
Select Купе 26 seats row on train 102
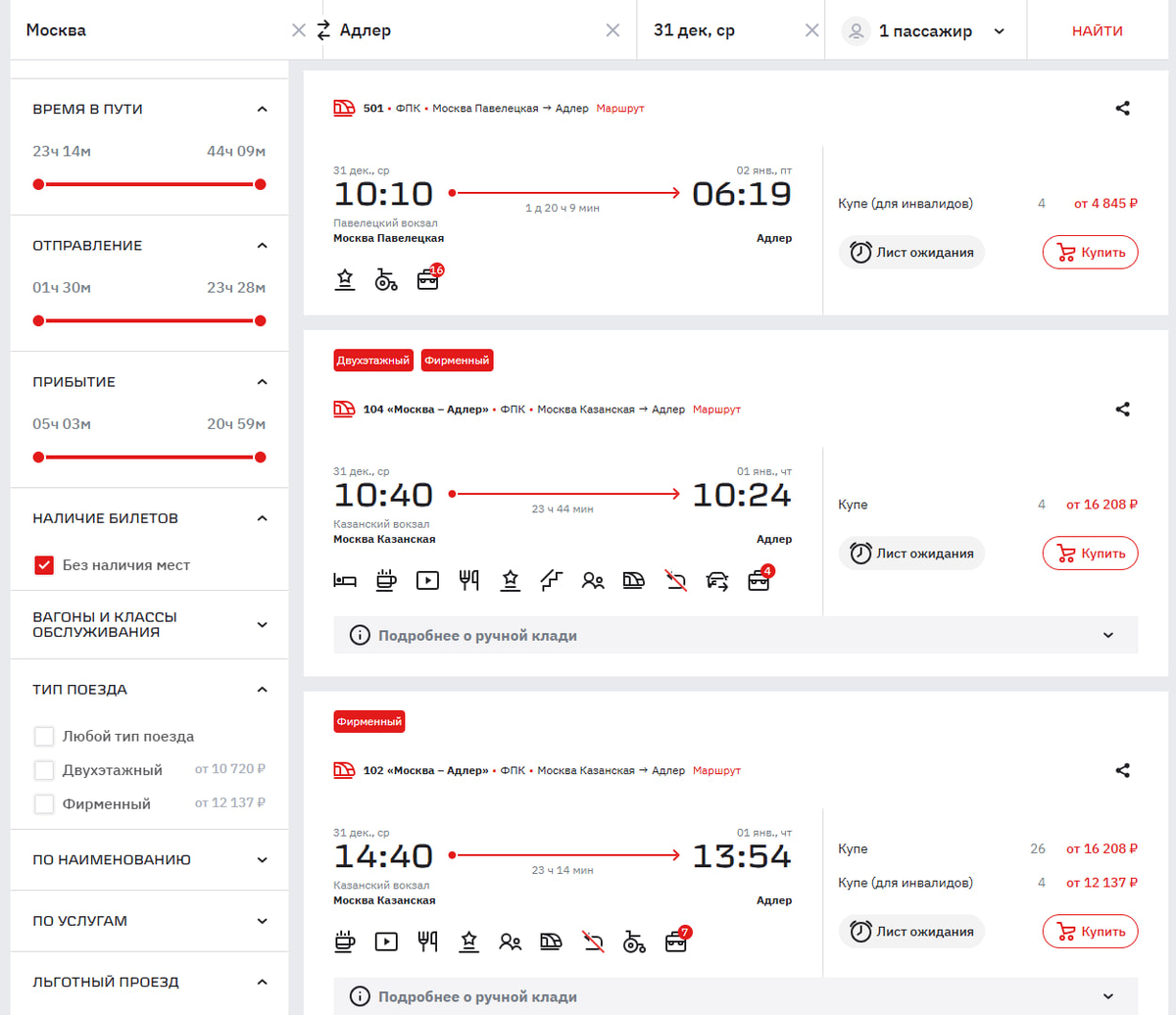coord(988,848)
